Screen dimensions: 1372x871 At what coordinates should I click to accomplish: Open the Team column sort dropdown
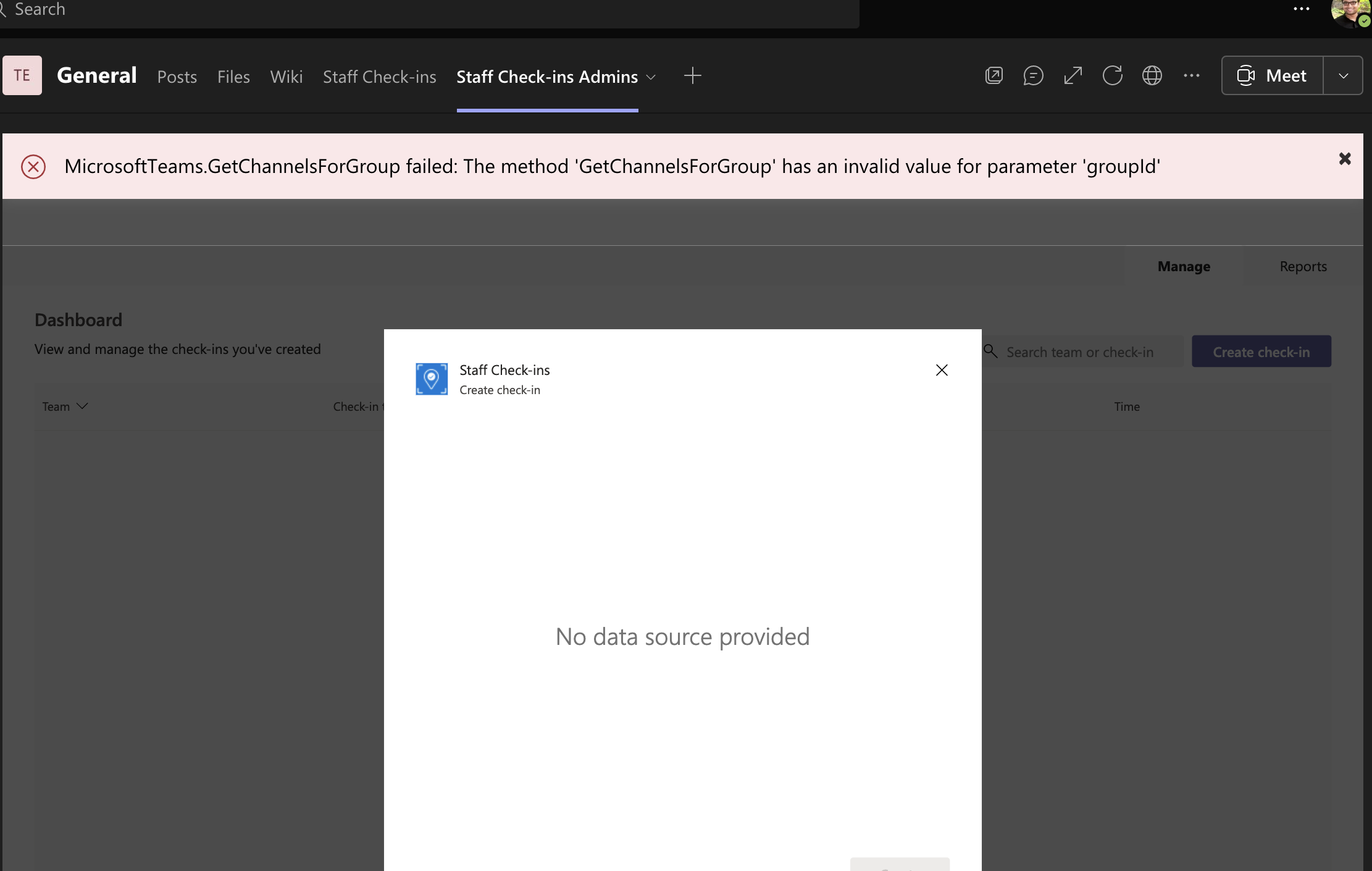coord(82,406)
